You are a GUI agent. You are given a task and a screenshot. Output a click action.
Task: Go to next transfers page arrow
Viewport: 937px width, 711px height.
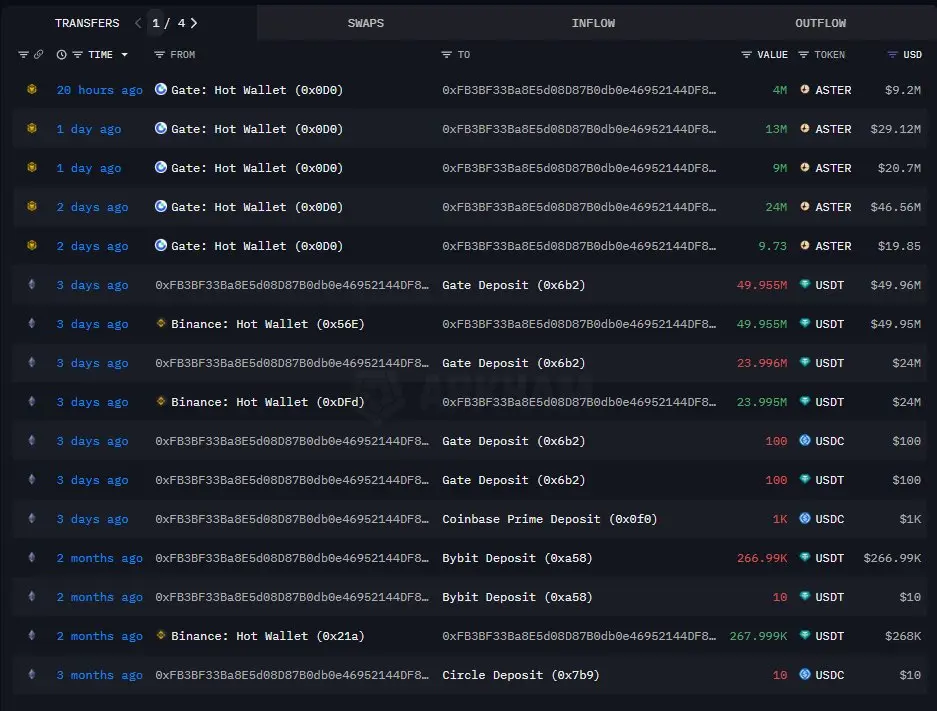point(194,23)
